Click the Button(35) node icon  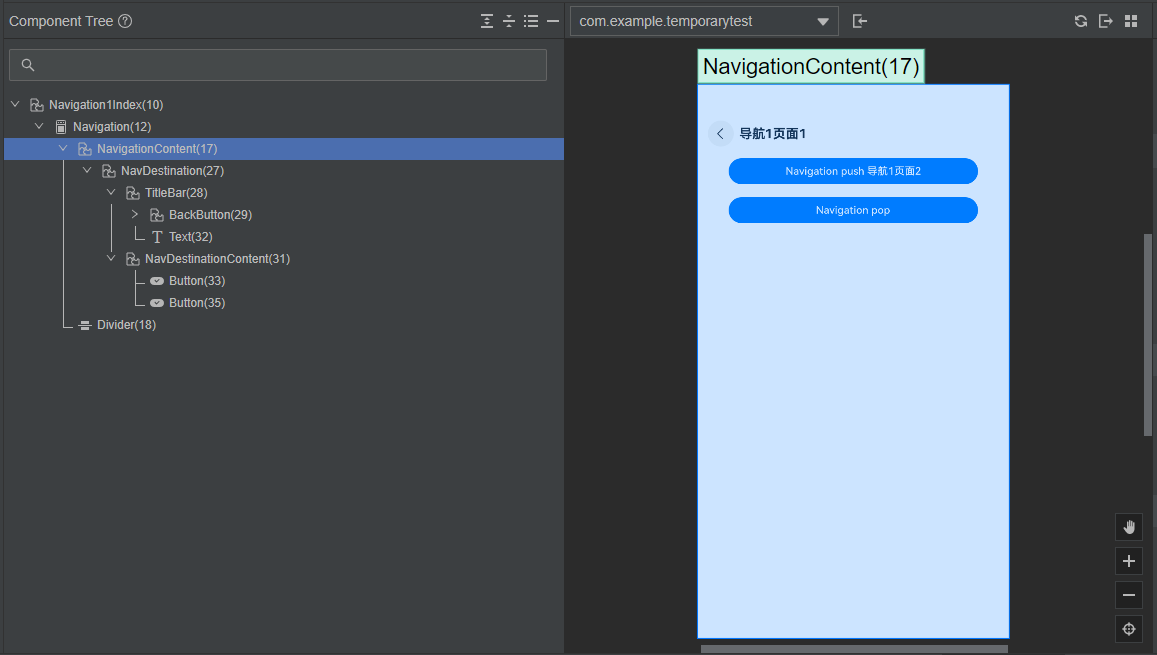157,303
